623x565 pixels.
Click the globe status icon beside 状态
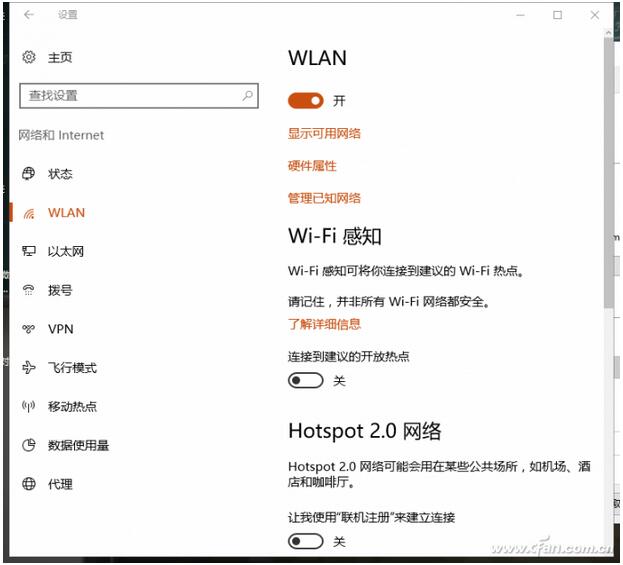tap(29, 174)
